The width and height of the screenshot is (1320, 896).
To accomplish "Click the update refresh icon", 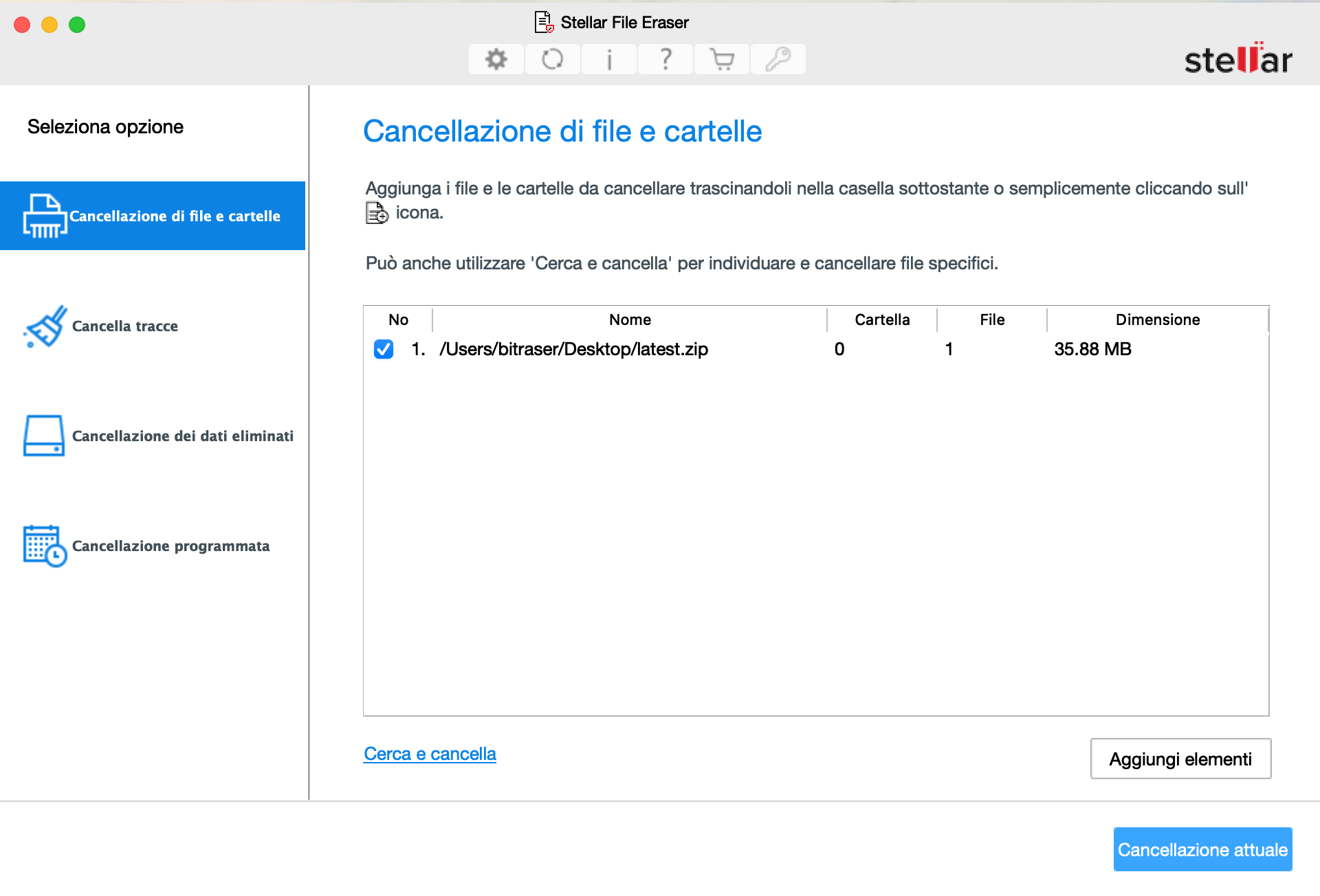I will click(552, 60).
